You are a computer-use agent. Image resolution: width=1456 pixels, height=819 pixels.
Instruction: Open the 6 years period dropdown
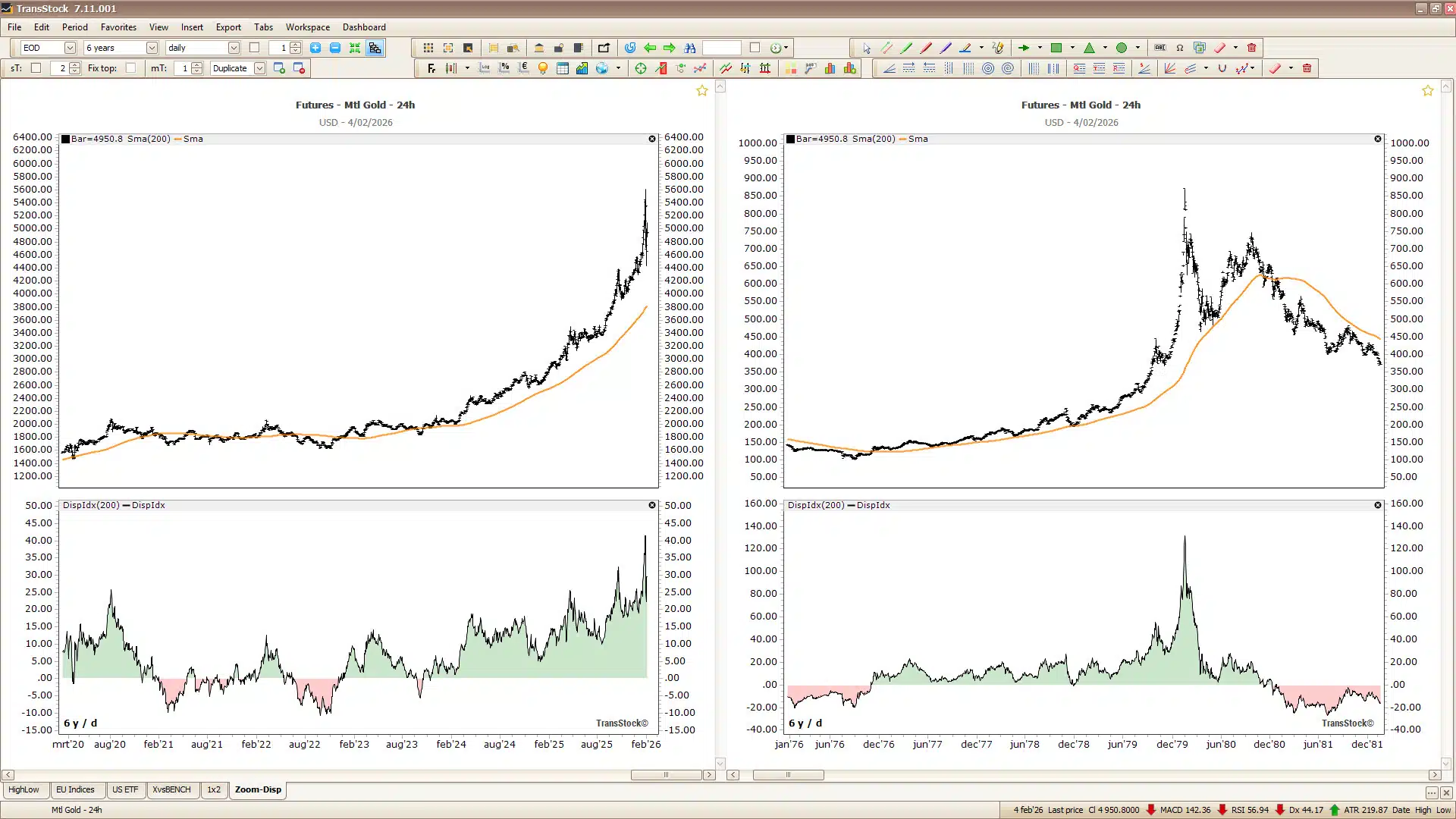(x=152, y=48)
